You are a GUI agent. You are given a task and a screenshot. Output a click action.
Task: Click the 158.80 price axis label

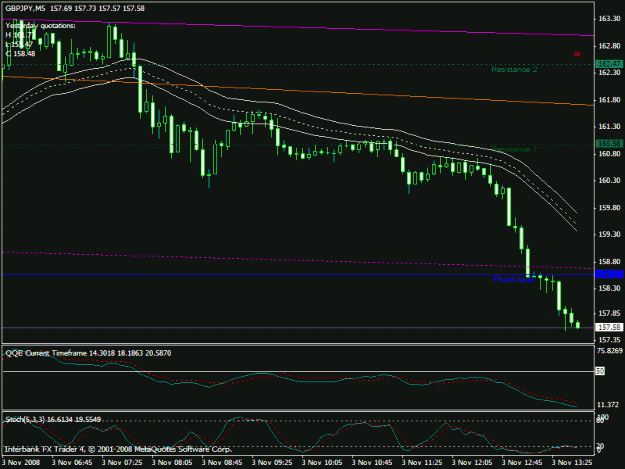point(609,261)
